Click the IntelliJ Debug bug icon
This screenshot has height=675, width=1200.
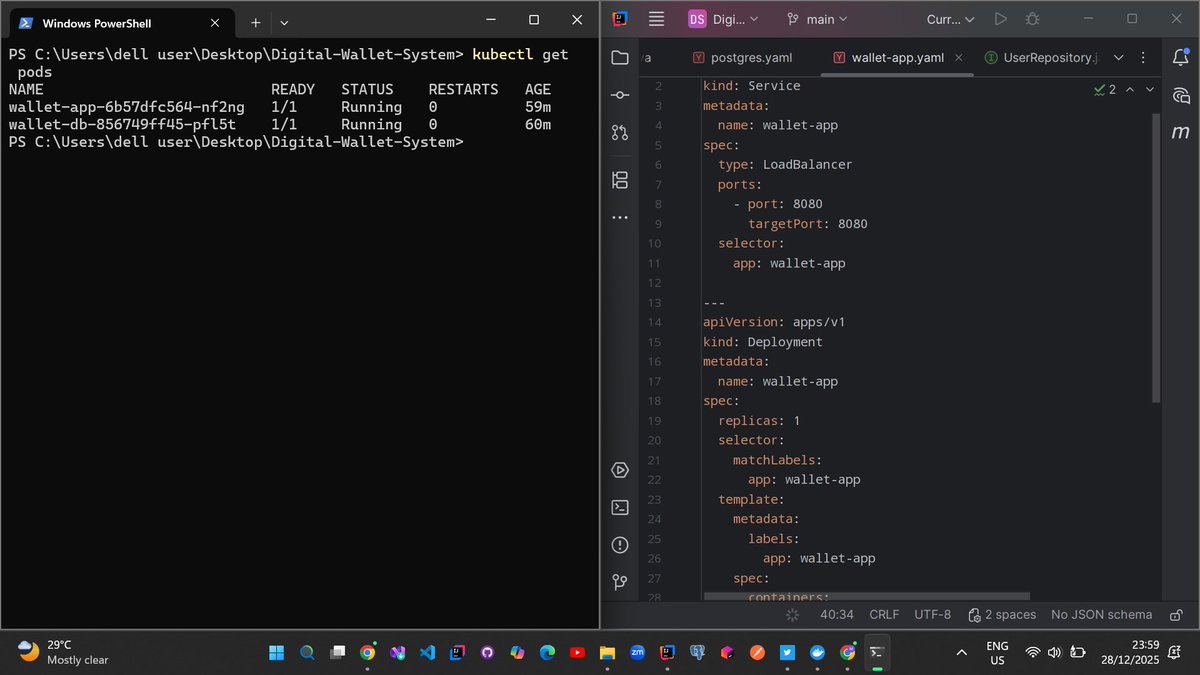click(x=1033, y=19)
